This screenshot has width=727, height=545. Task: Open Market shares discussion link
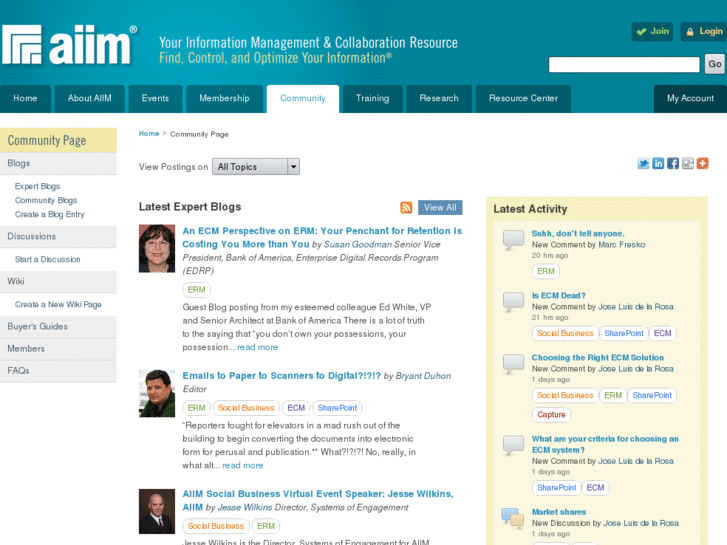pos(559,512)
